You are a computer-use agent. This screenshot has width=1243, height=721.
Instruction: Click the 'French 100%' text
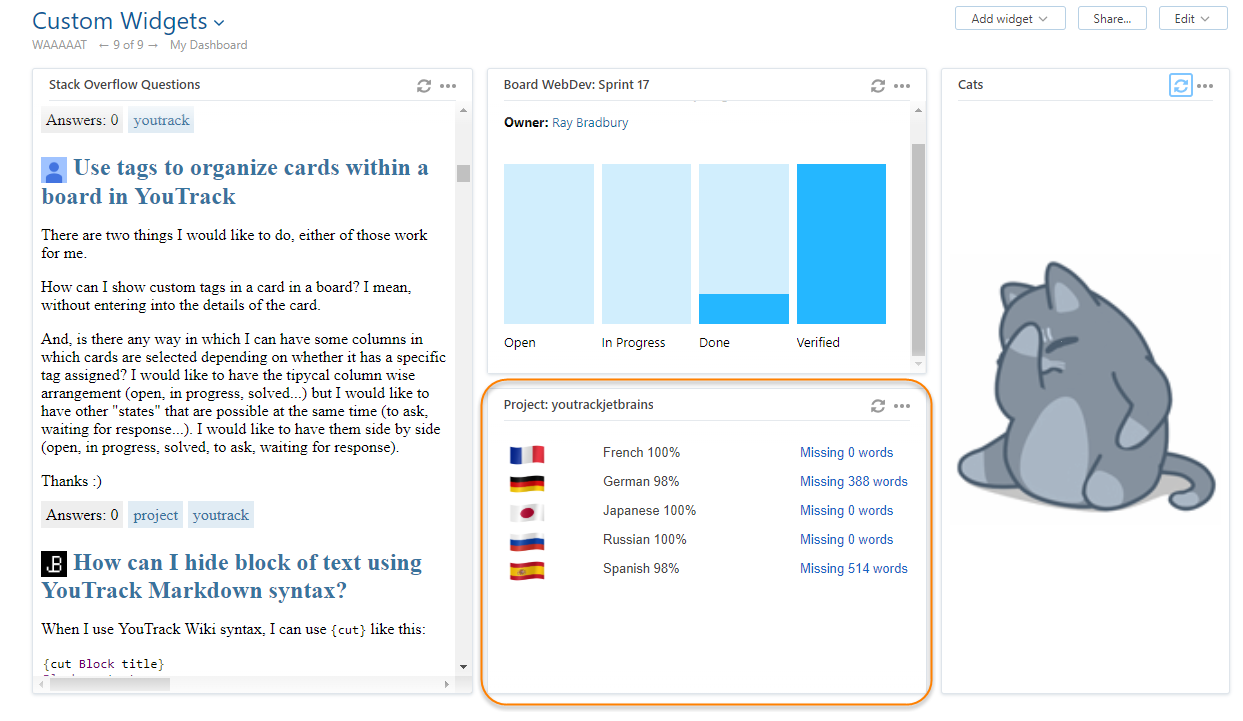tap(641, 452)
